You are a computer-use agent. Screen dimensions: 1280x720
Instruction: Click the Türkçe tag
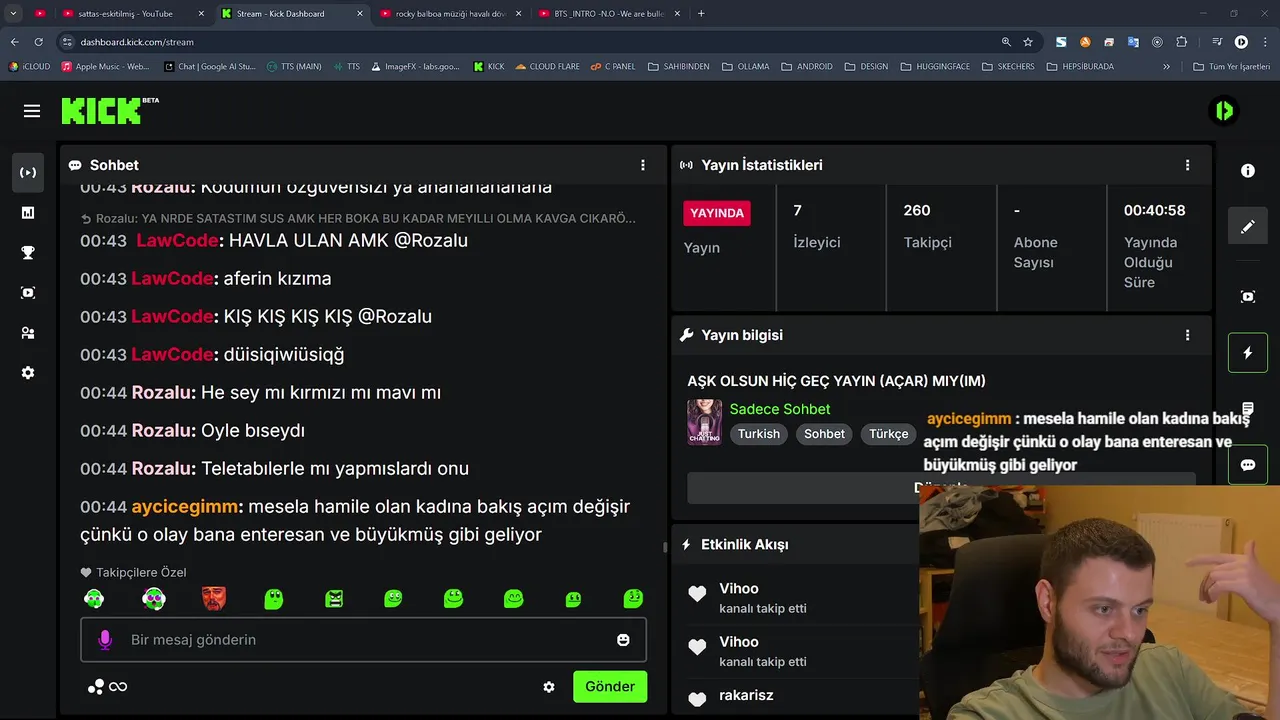coord(889,434)
